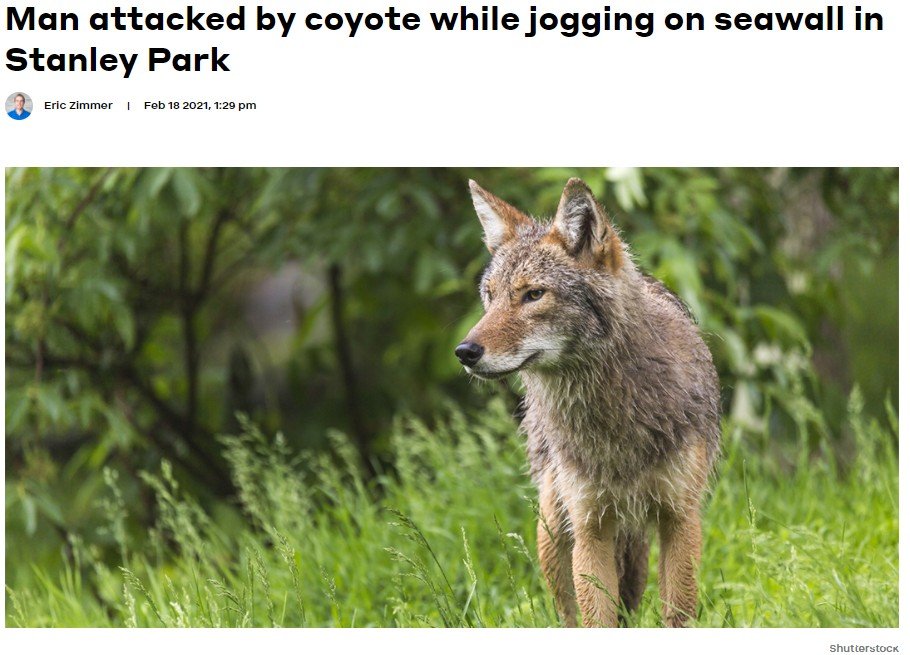This screenshot has height=655, width=910.
Task: Click the word 'jogging' in the headline
Action: pos(589,21)
